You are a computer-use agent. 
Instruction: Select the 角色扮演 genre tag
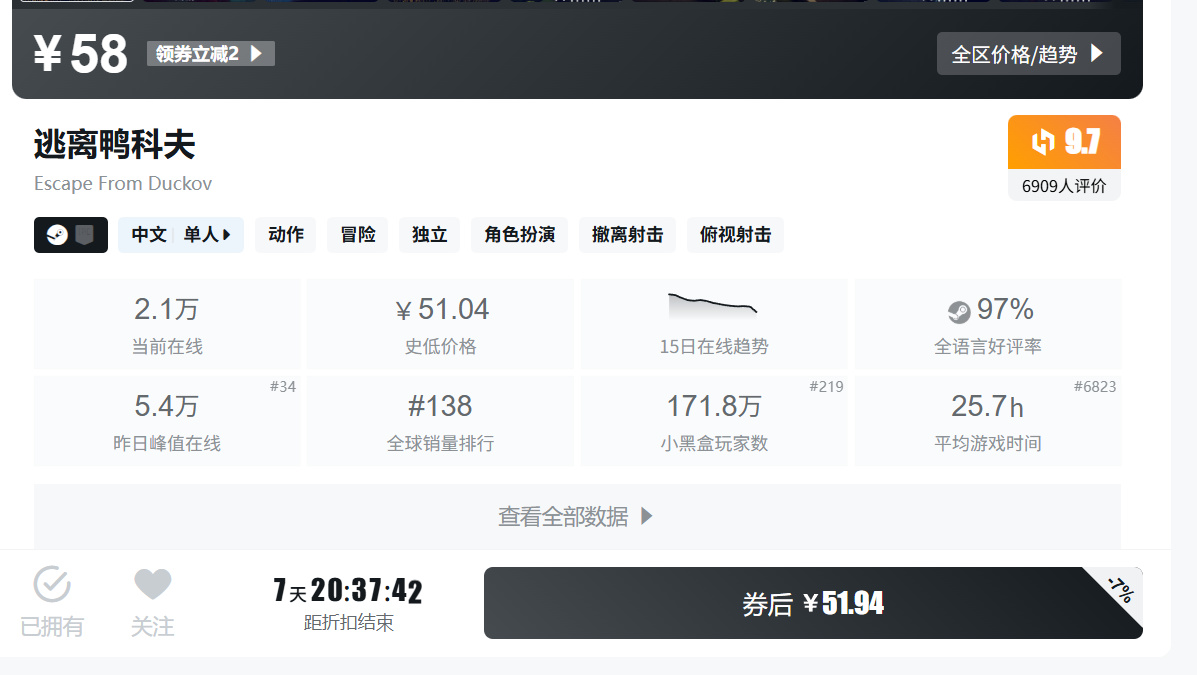coord(519,234)
